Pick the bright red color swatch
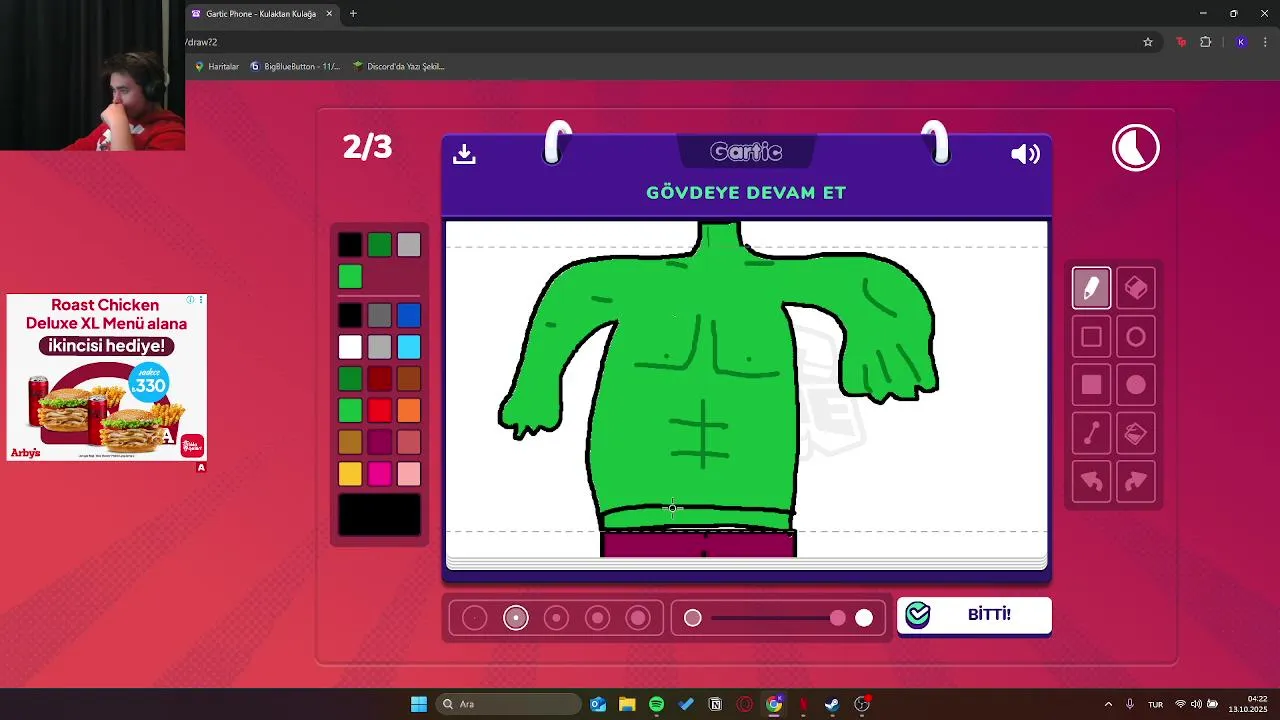The width and height of the screenshot is (1280, 720). (x=379, y=410)
